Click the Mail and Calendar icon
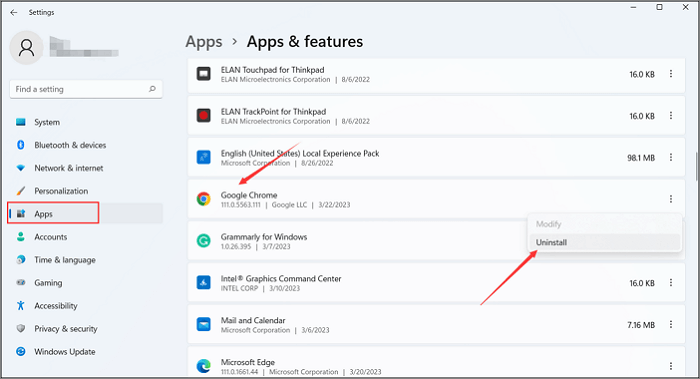The width and height of the screenshot is (700, 379). point(204,325)
